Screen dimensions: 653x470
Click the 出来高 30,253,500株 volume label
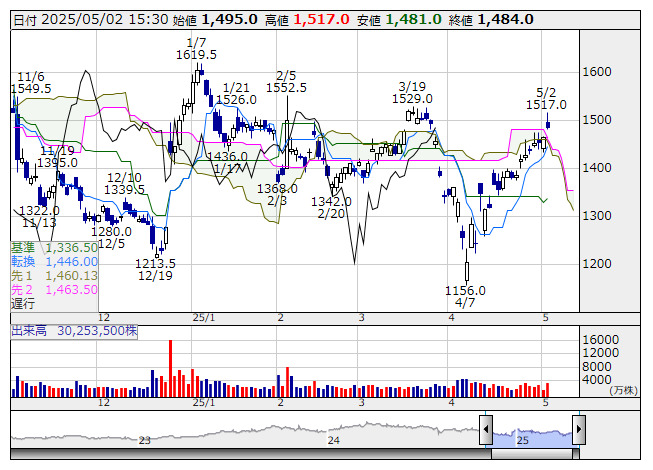(x=74, y=331)
